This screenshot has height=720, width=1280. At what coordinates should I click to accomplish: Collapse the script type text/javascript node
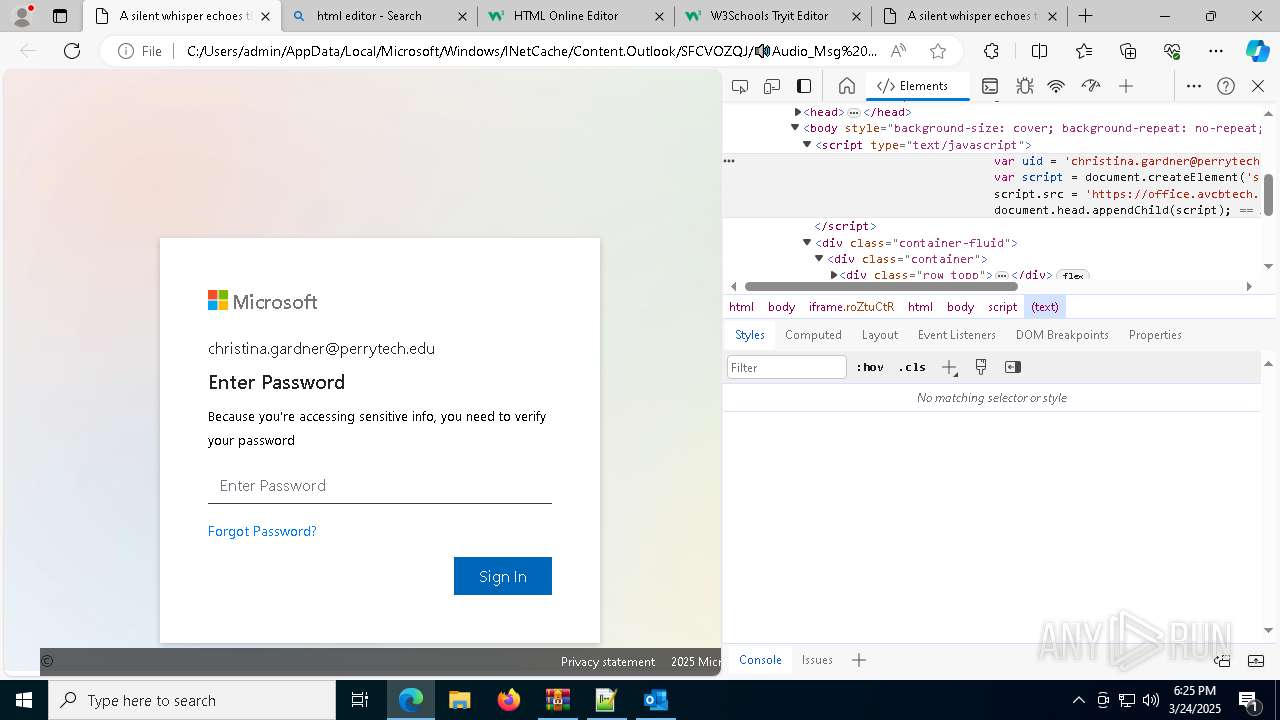pos(807,145)
